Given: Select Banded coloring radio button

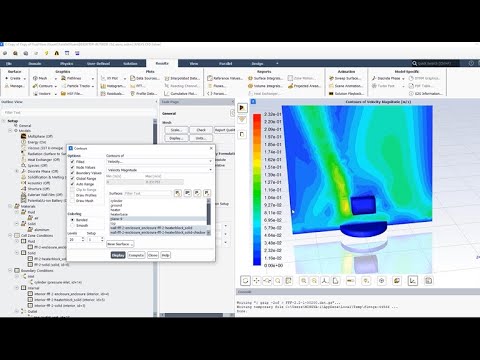Looking at the screenshot, I should pyautogui.click(x=72, y=220).
